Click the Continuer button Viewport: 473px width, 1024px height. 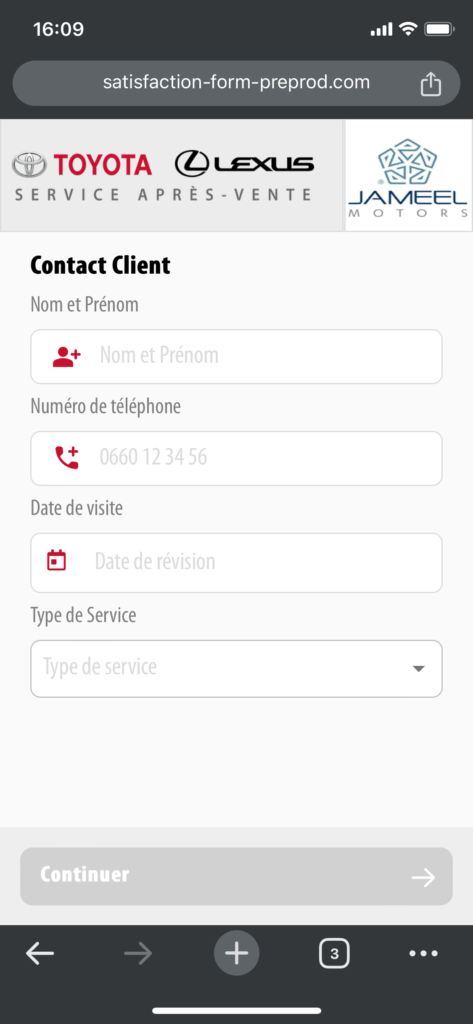point(236,876)
